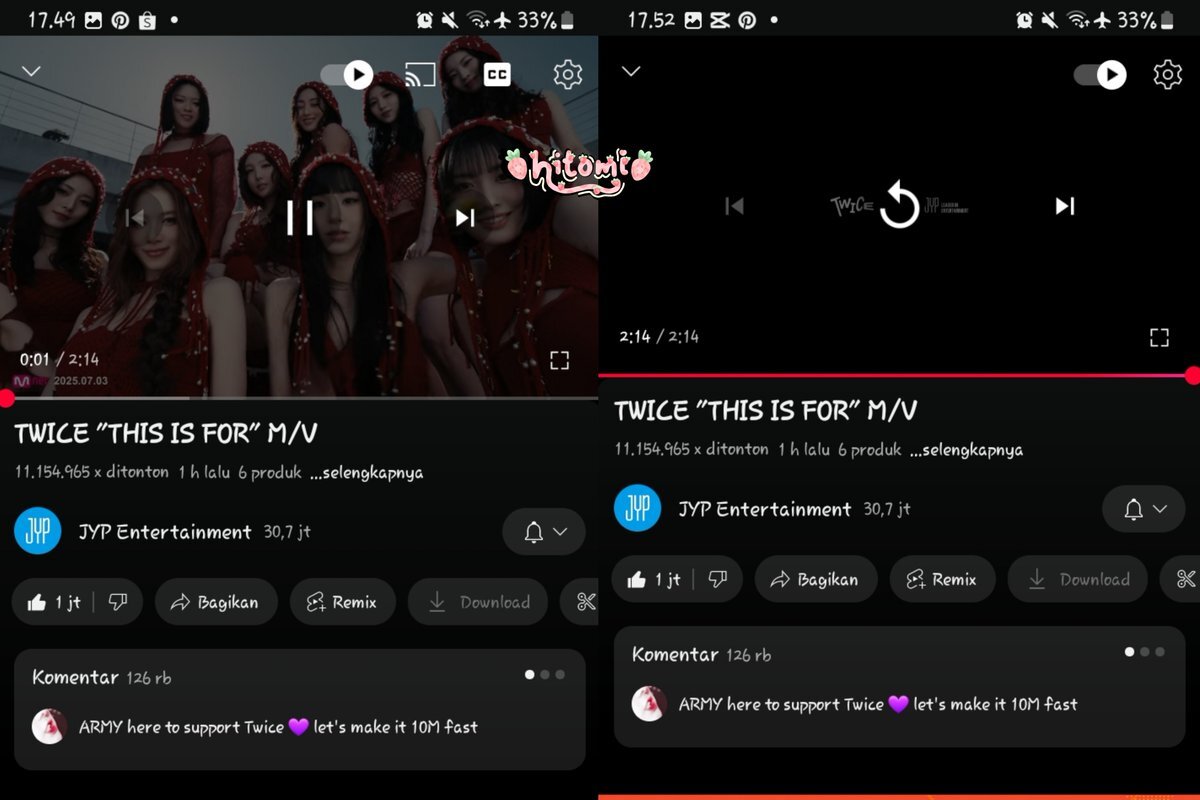Open Komentar section on right

point(899,686)
